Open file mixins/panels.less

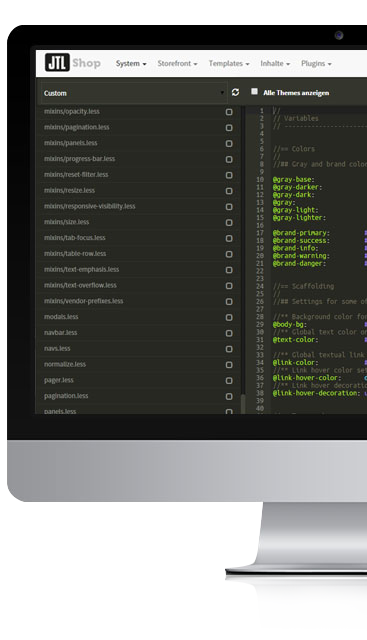pos(71,143)
